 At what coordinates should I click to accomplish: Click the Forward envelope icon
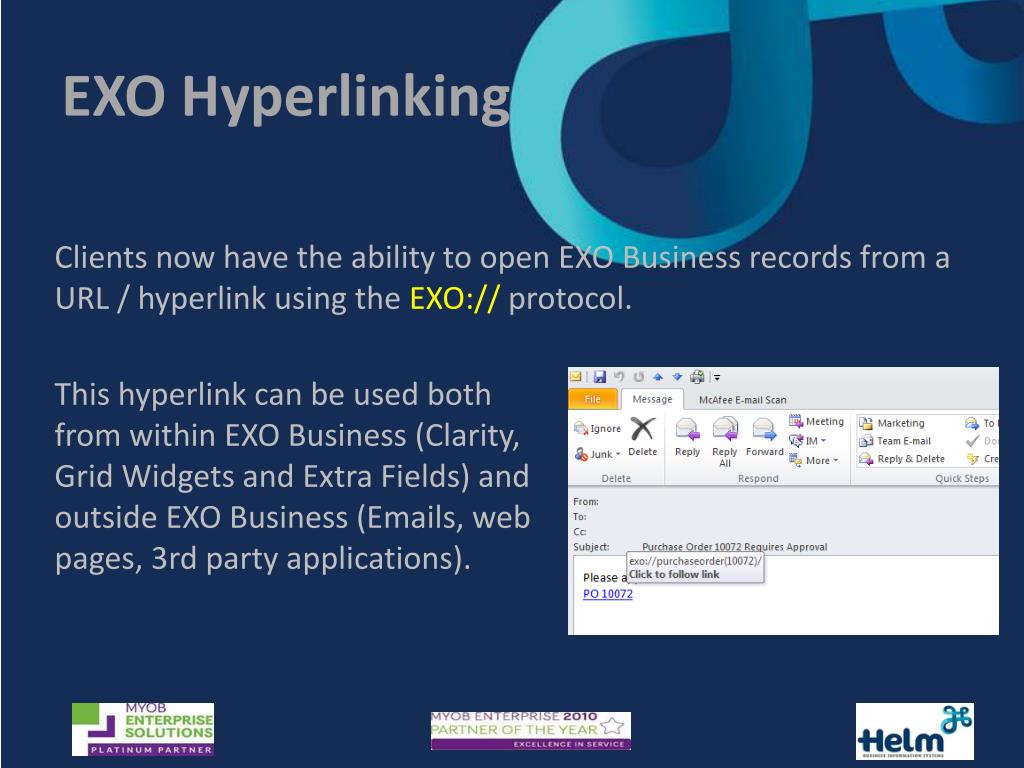tap(764, 429)
